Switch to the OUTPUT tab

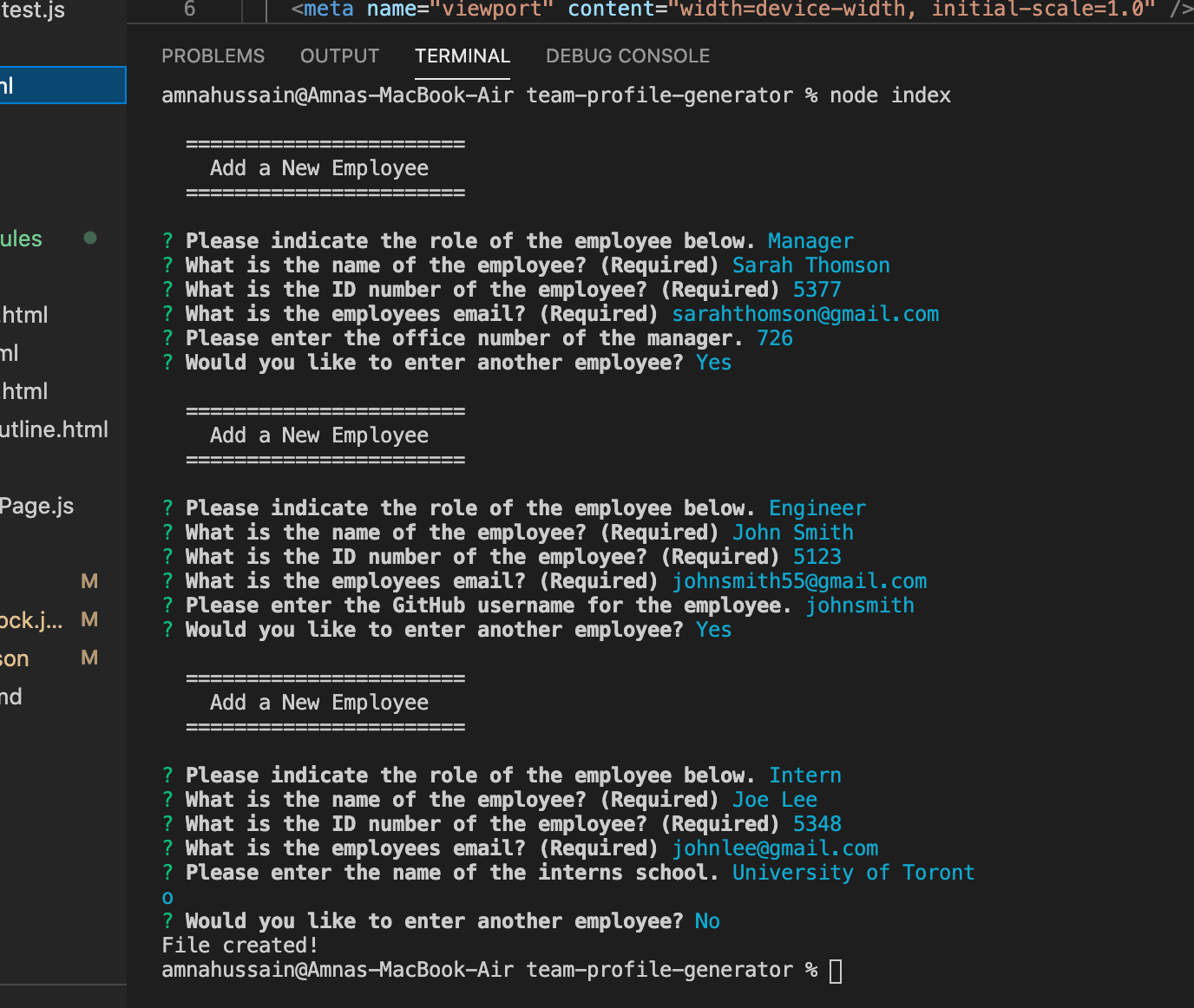coord(339,56)
